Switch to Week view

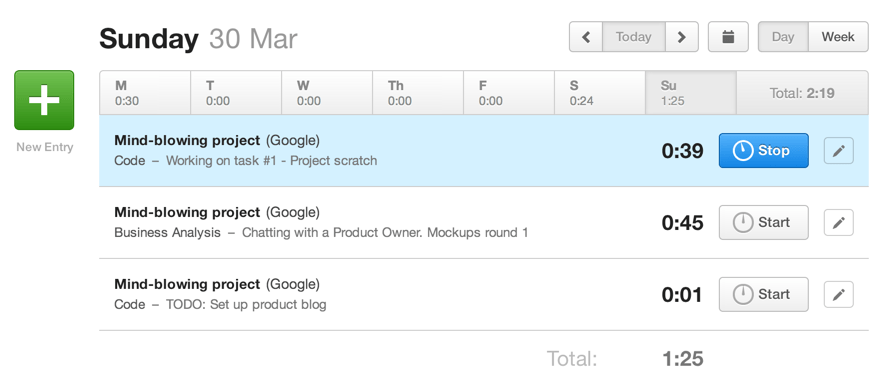click(x=838, y=37)
